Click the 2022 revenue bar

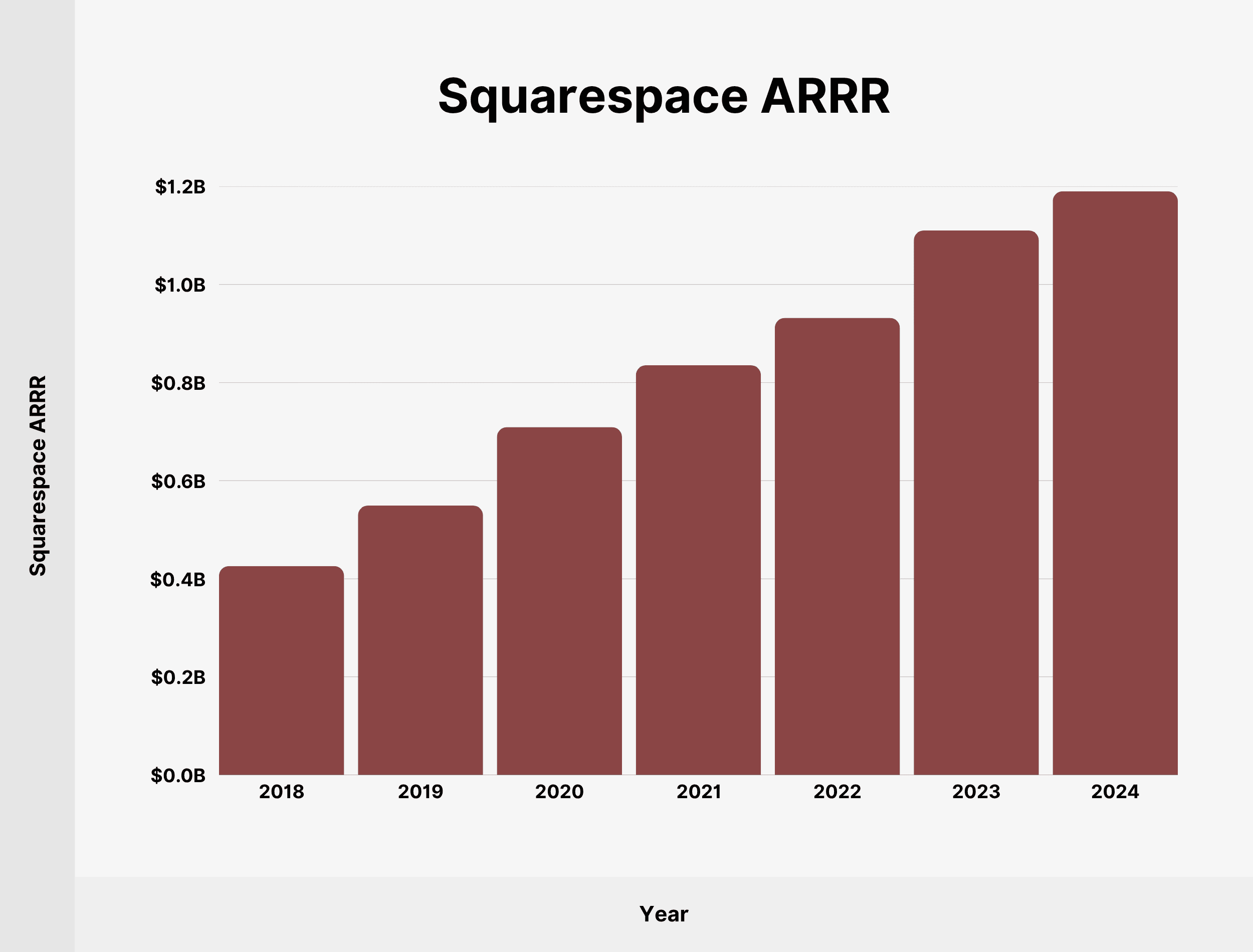[x=837, y=546]
